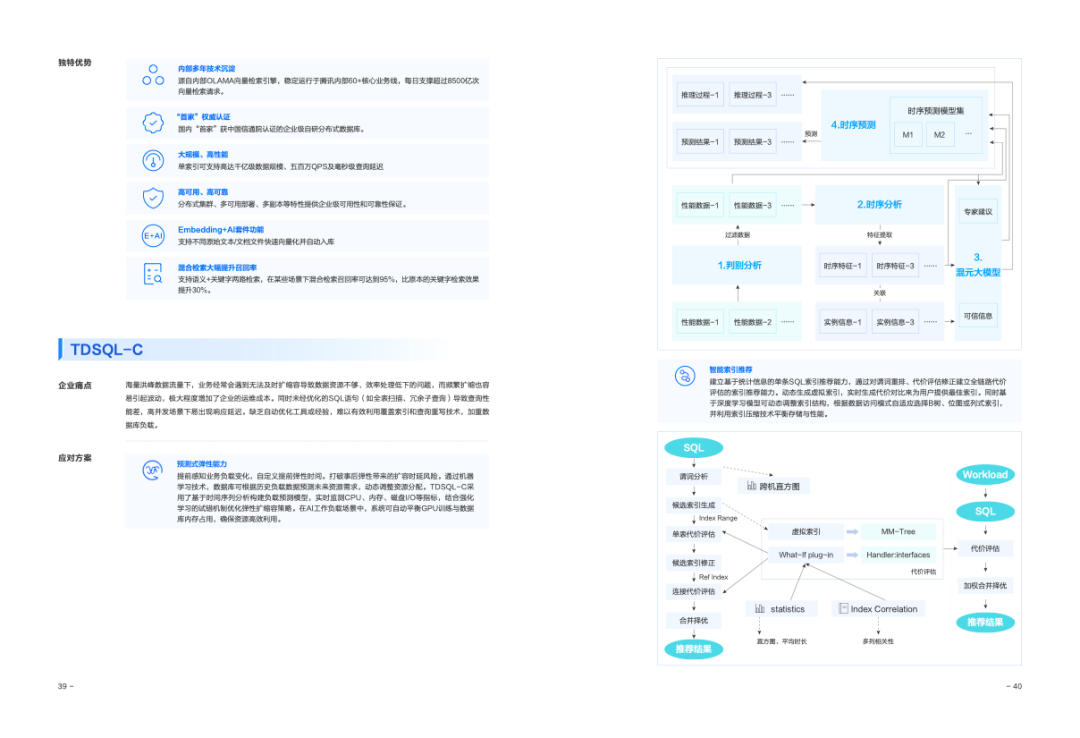Click the 独特优势 label
1080x738 pixels.
click(75, 63)
